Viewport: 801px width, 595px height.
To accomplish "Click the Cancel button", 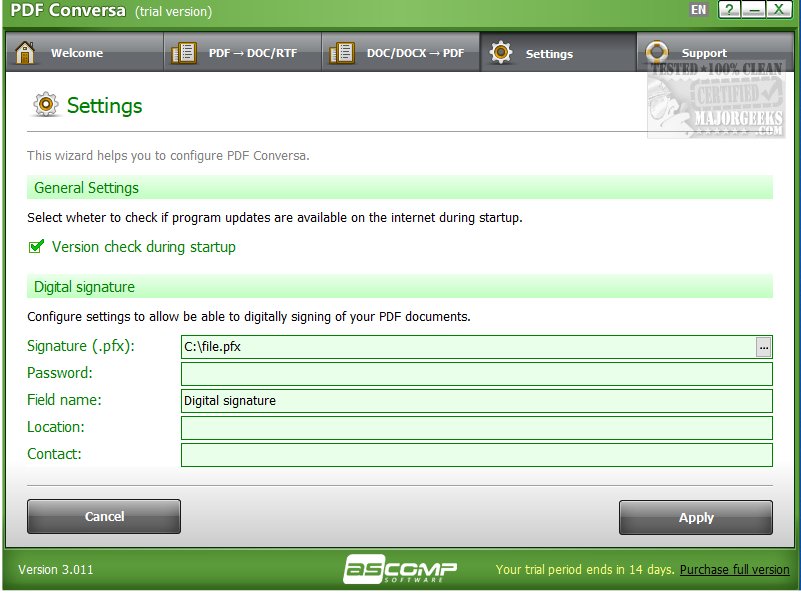I will point(104,517).
